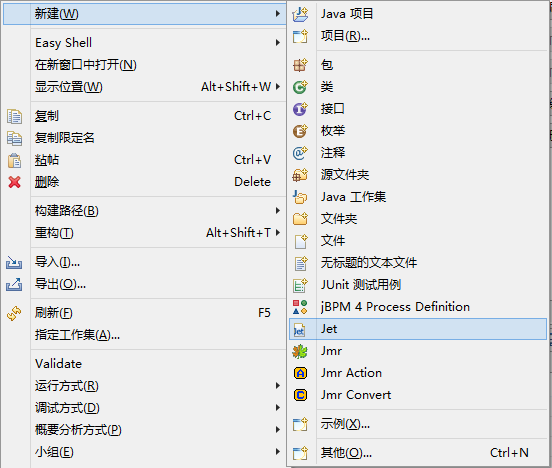Click the Jmr Convert yellow C icon

point(300,395)
